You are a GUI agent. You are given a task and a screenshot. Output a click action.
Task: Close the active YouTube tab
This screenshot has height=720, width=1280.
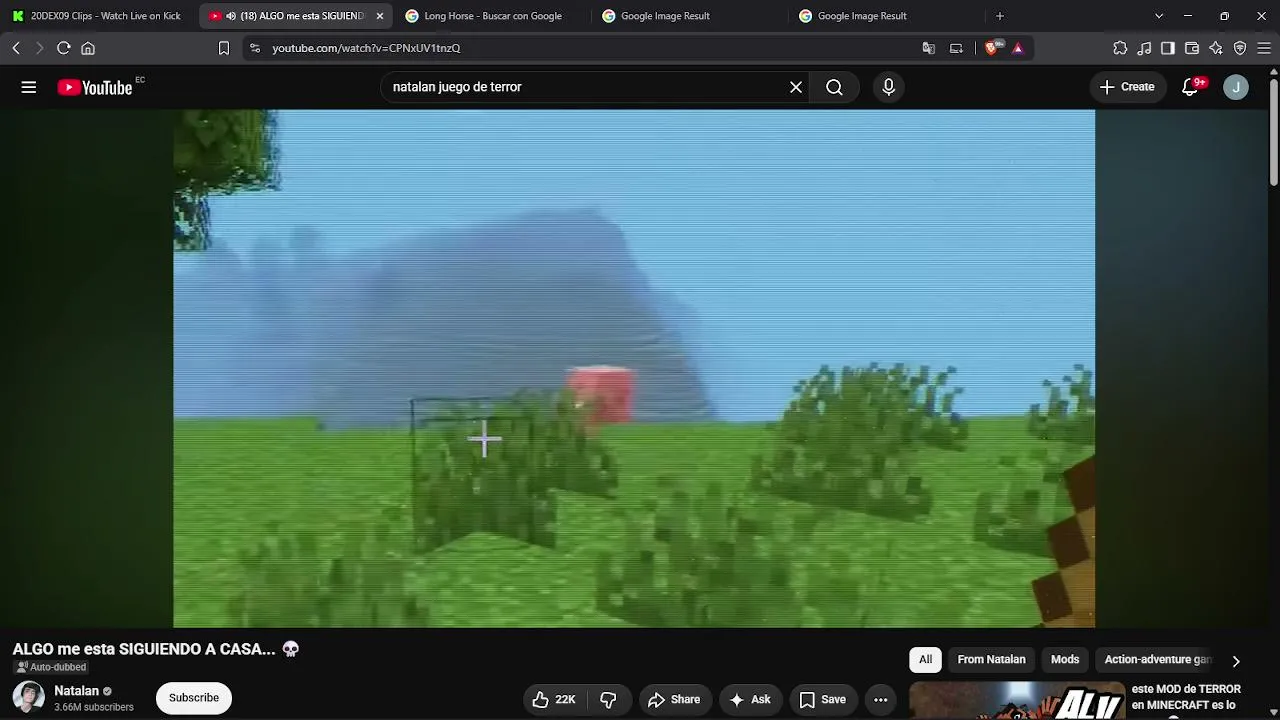[x=380, y=16]
